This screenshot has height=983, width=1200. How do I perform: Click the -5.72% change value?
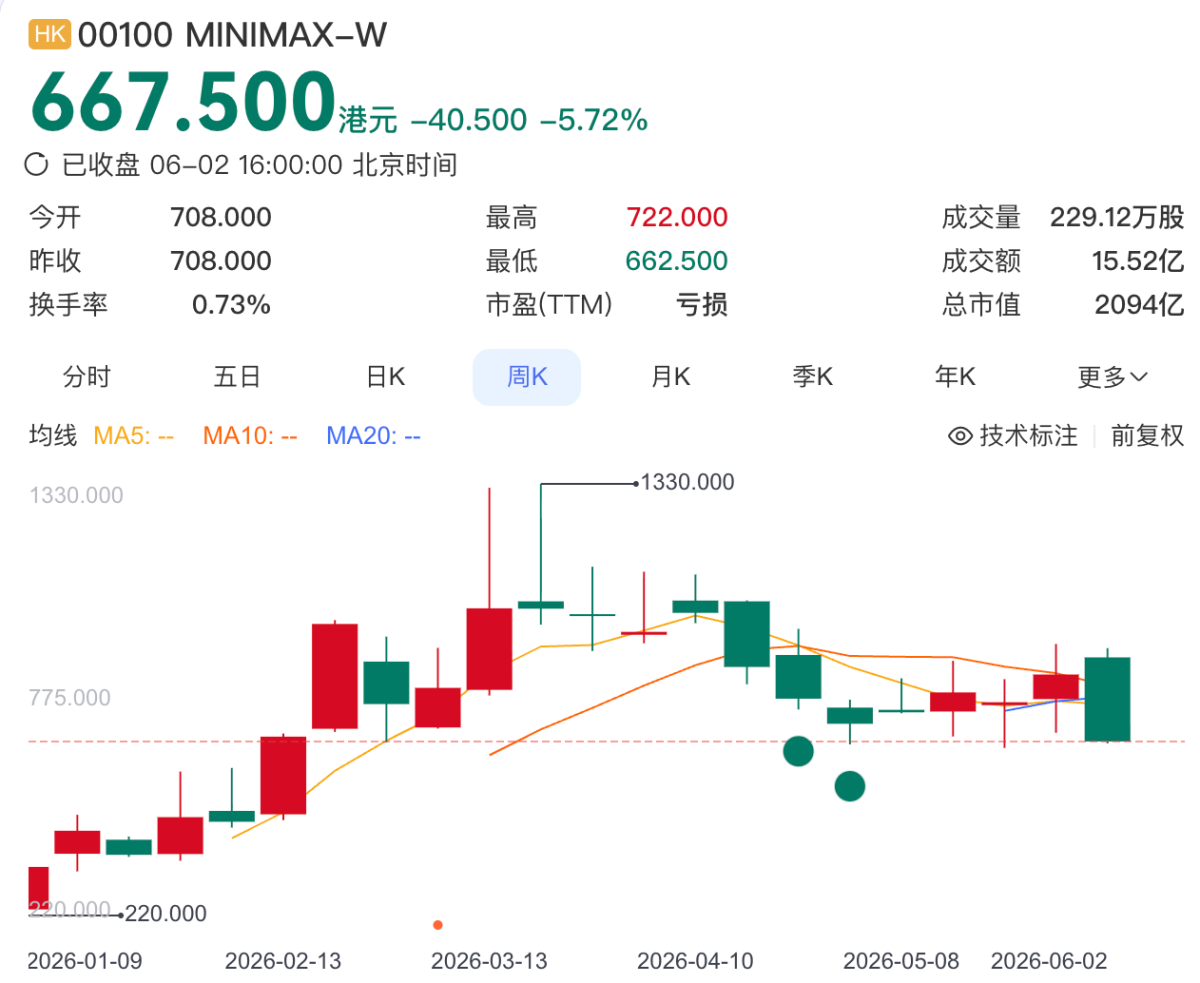point(594,121)
